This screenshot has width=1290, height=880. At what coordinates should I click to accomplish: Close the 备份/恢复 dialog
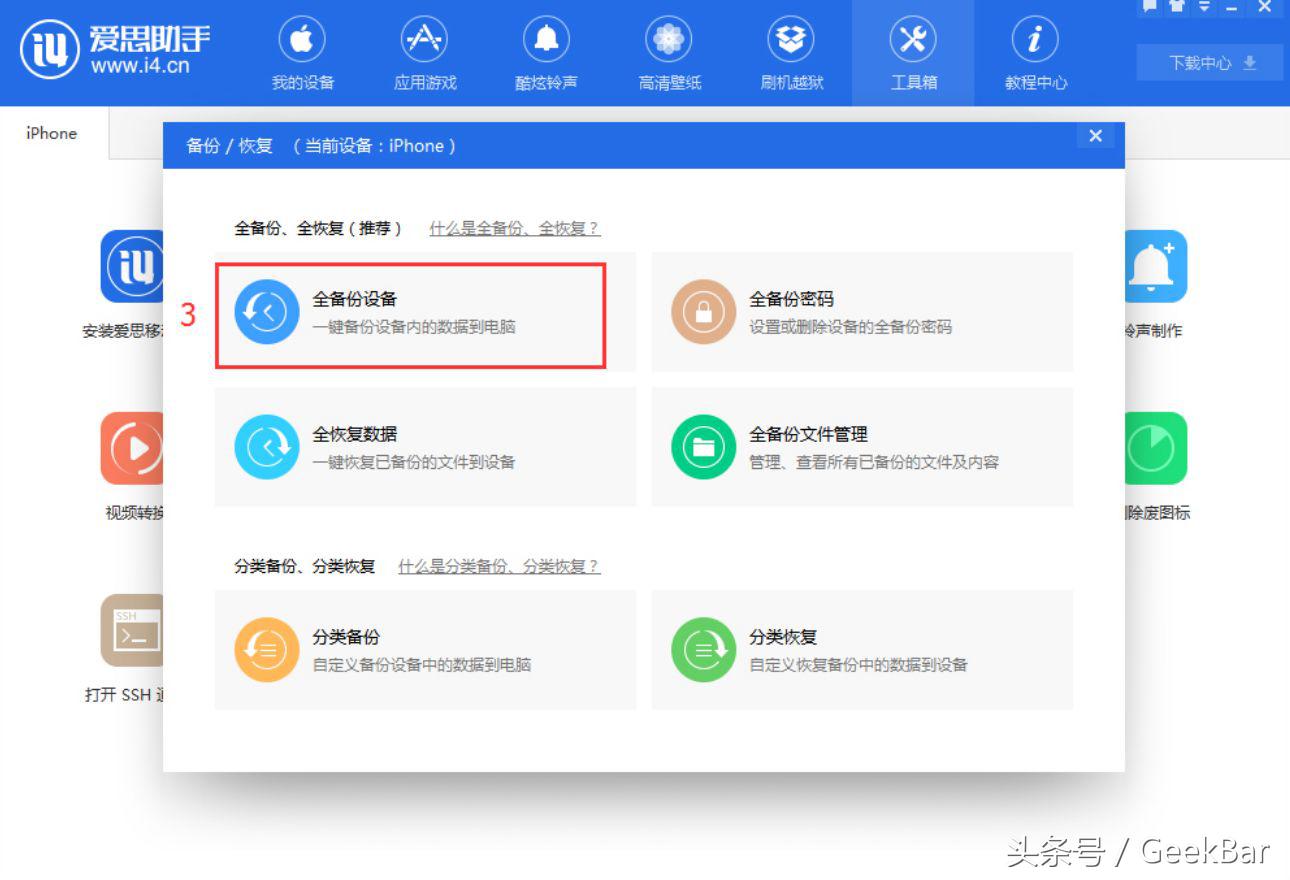[1095, 136]
